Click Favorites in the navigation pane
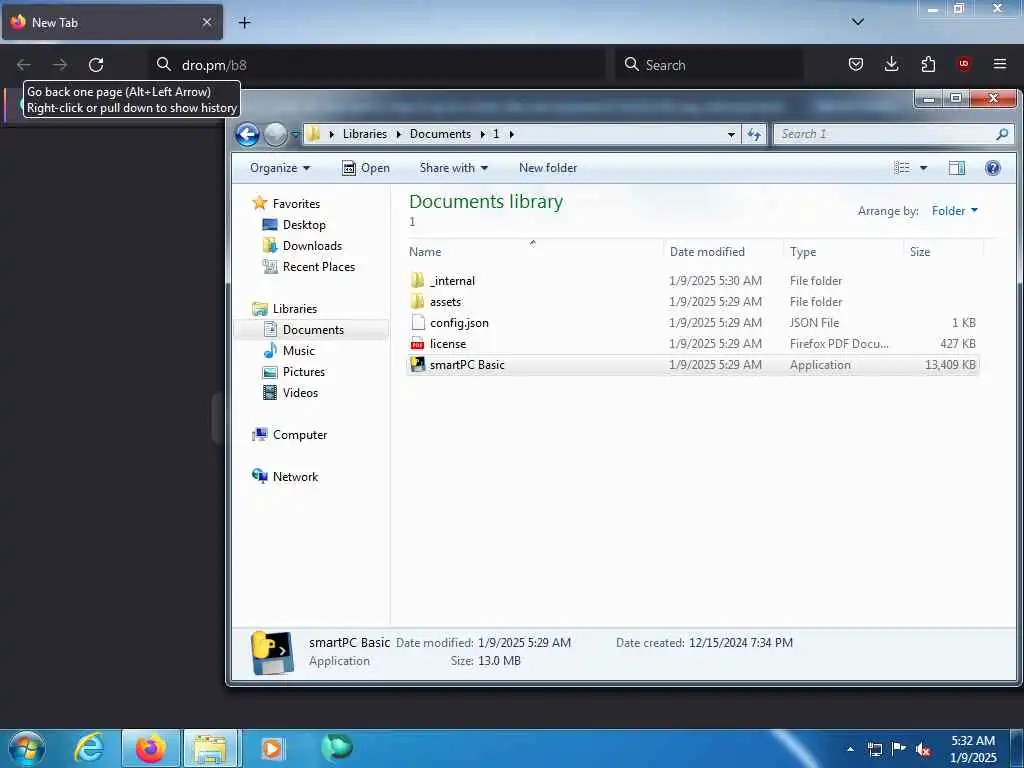 pyautogui.click(x=296, y=204)
